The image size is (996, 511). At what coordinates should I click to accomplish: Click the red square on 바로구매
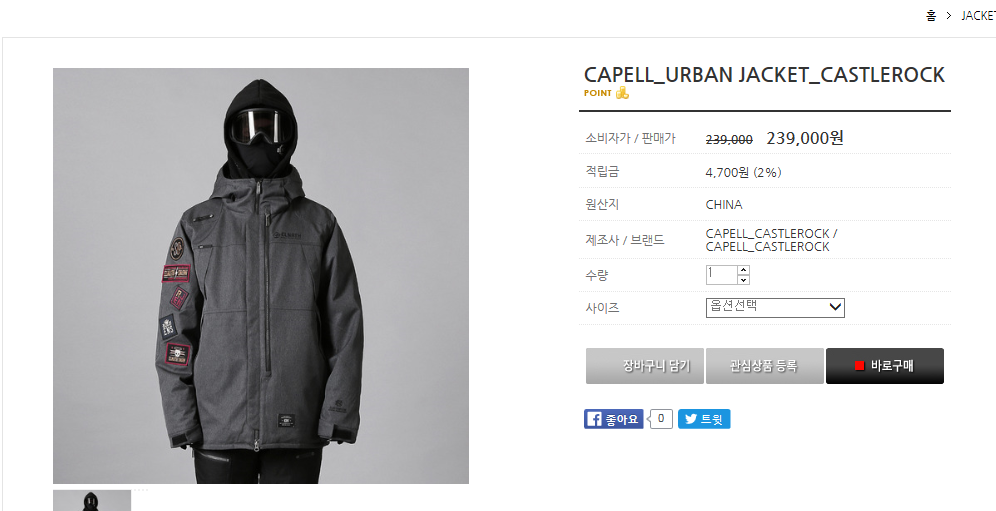(x=859, y=366)
